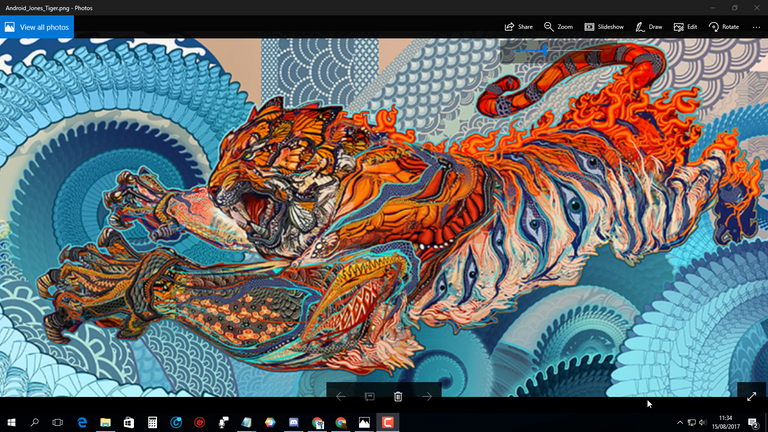Open the Windows Start menu
The width and height of the screenshot is (768, 432).
[x=11, y=422]
